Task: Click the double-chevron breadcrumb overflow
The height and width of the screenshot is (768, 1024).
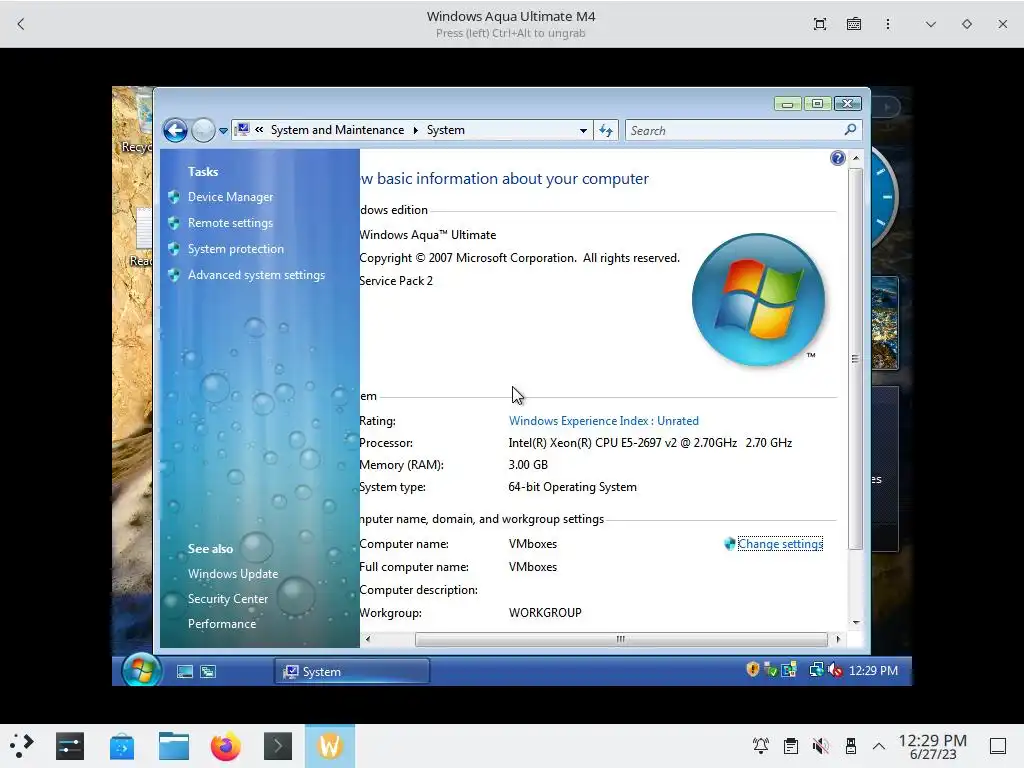Action: (259, 129)
